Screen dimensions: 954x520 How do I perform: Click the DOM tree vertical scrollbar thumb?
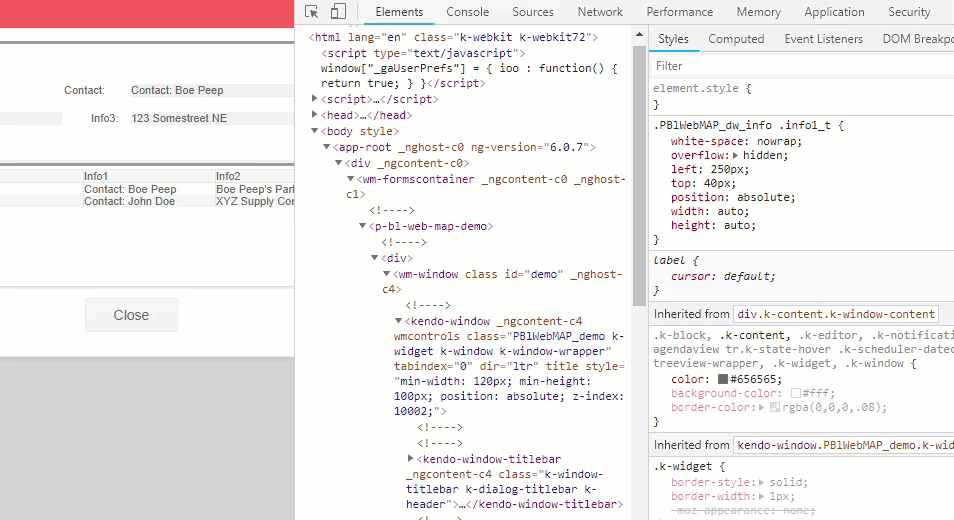[639, 176]
